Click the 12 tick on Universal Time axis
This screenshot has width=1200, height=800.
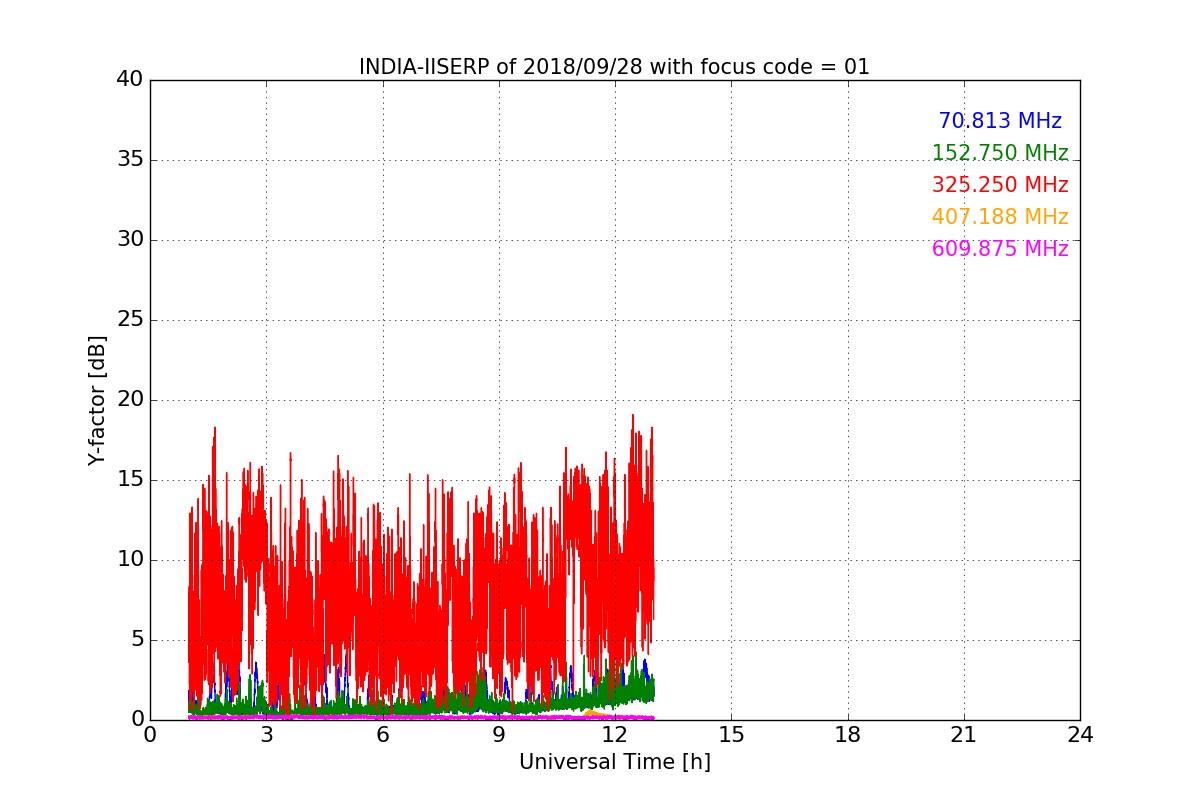(615, 735)
